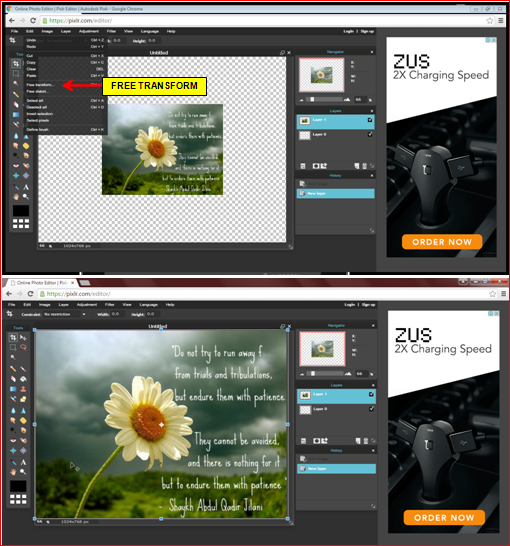This screenshot has height=546, width=510.
Task: Click new layer icon in bottom editor Layers panel
Action: (358, 441)
